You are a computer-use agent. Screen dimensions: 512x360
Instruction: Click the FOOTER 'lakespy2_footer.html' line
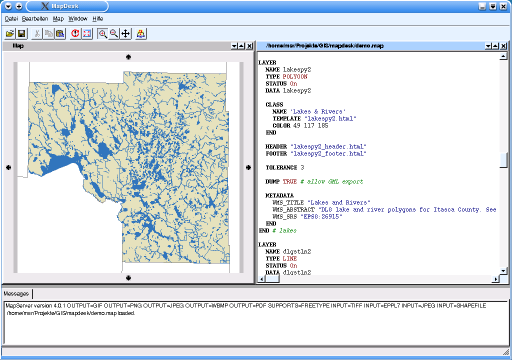[x=316, y=153]
